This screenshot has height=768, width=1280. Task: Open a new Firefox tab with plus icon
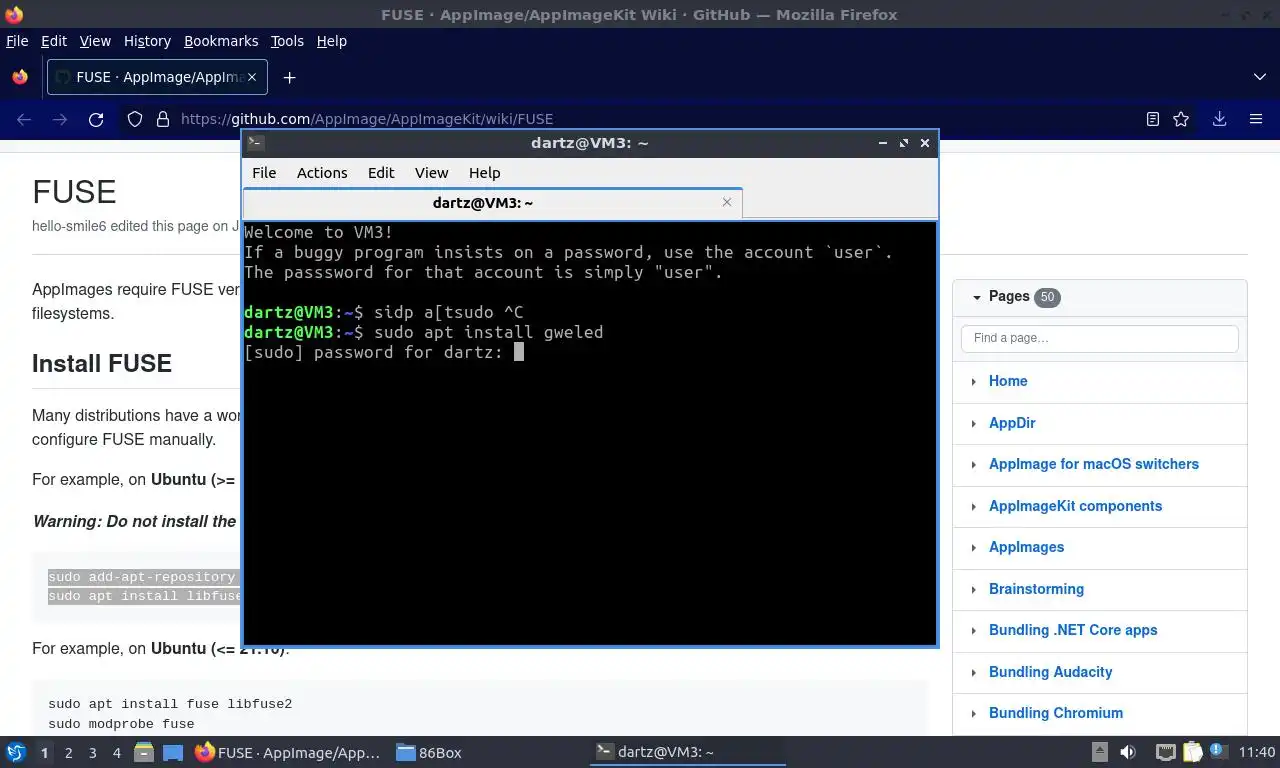[289, 77]
